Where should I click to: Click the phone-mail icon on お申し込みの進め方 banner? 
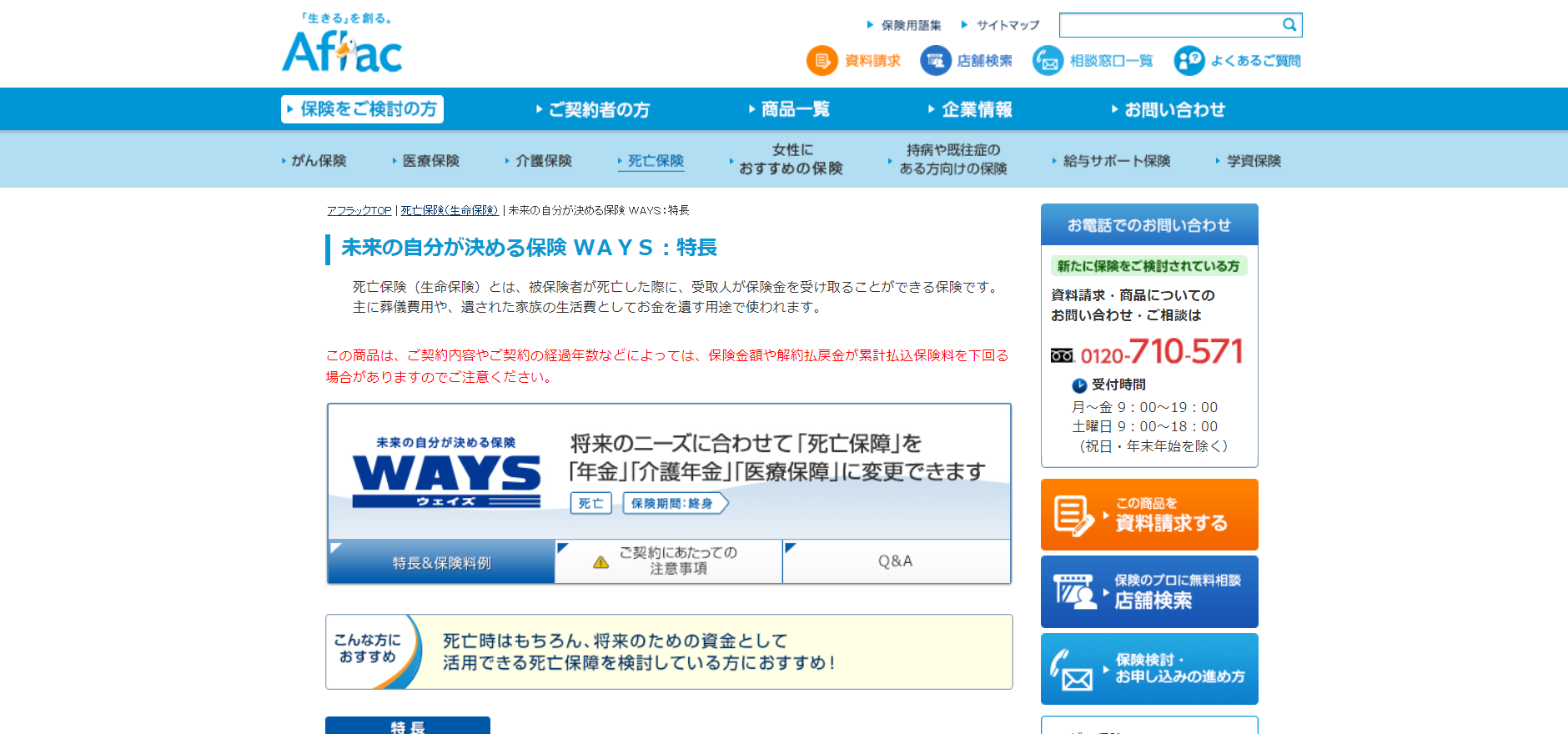tap(1072, 670)
